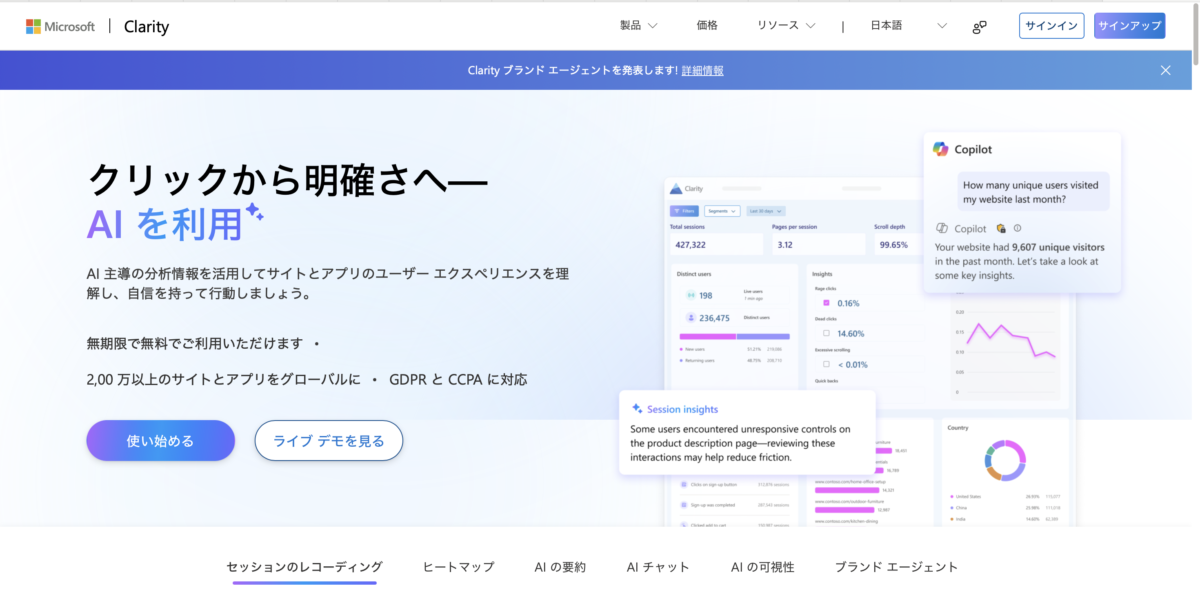Click the Excessive scrolling icon
Viewport: 1200px width, 601px height.
[x=826, y=364]
